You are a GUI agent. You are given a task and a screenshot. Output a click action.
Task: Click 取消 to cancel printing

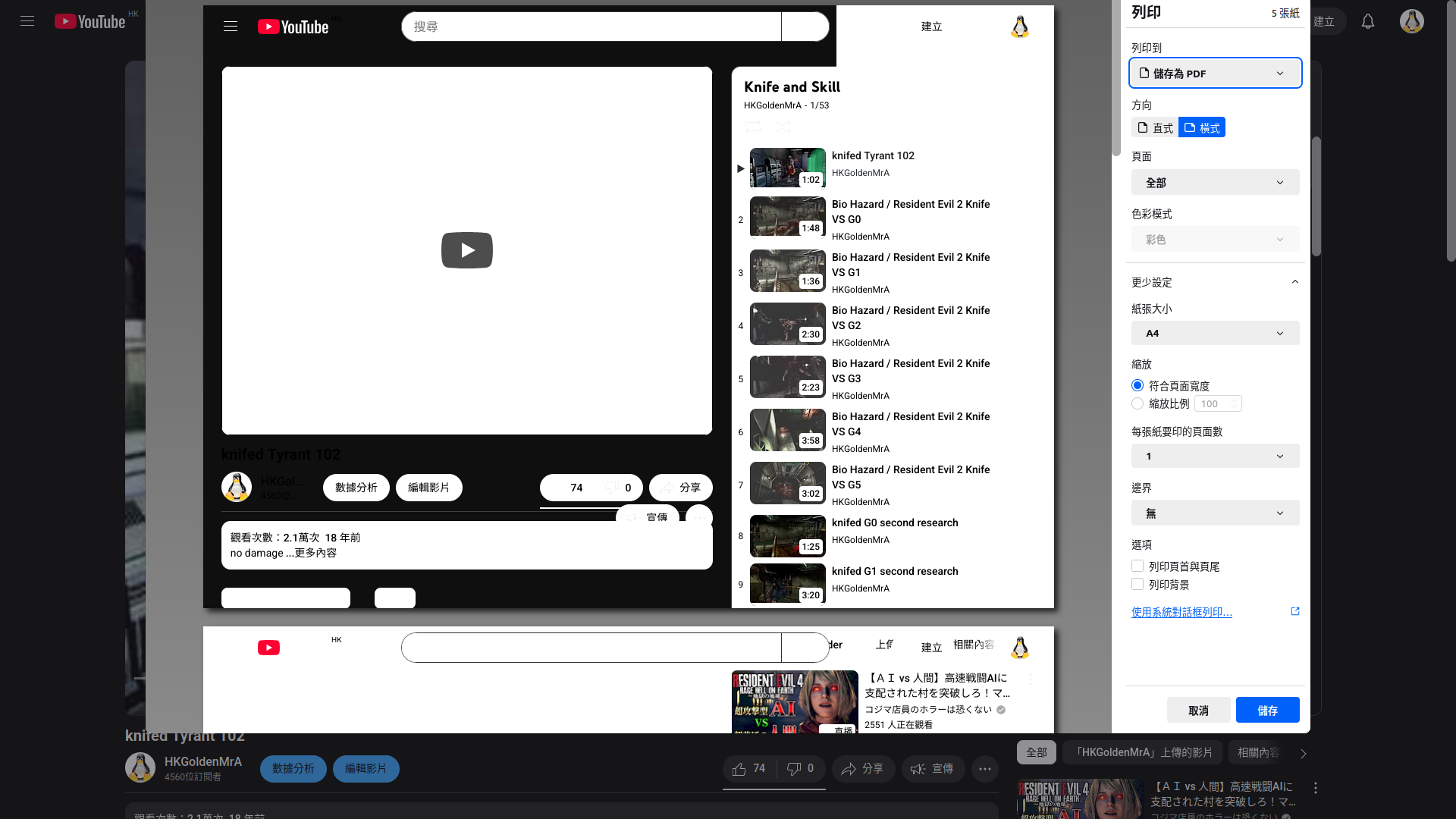1199,711
